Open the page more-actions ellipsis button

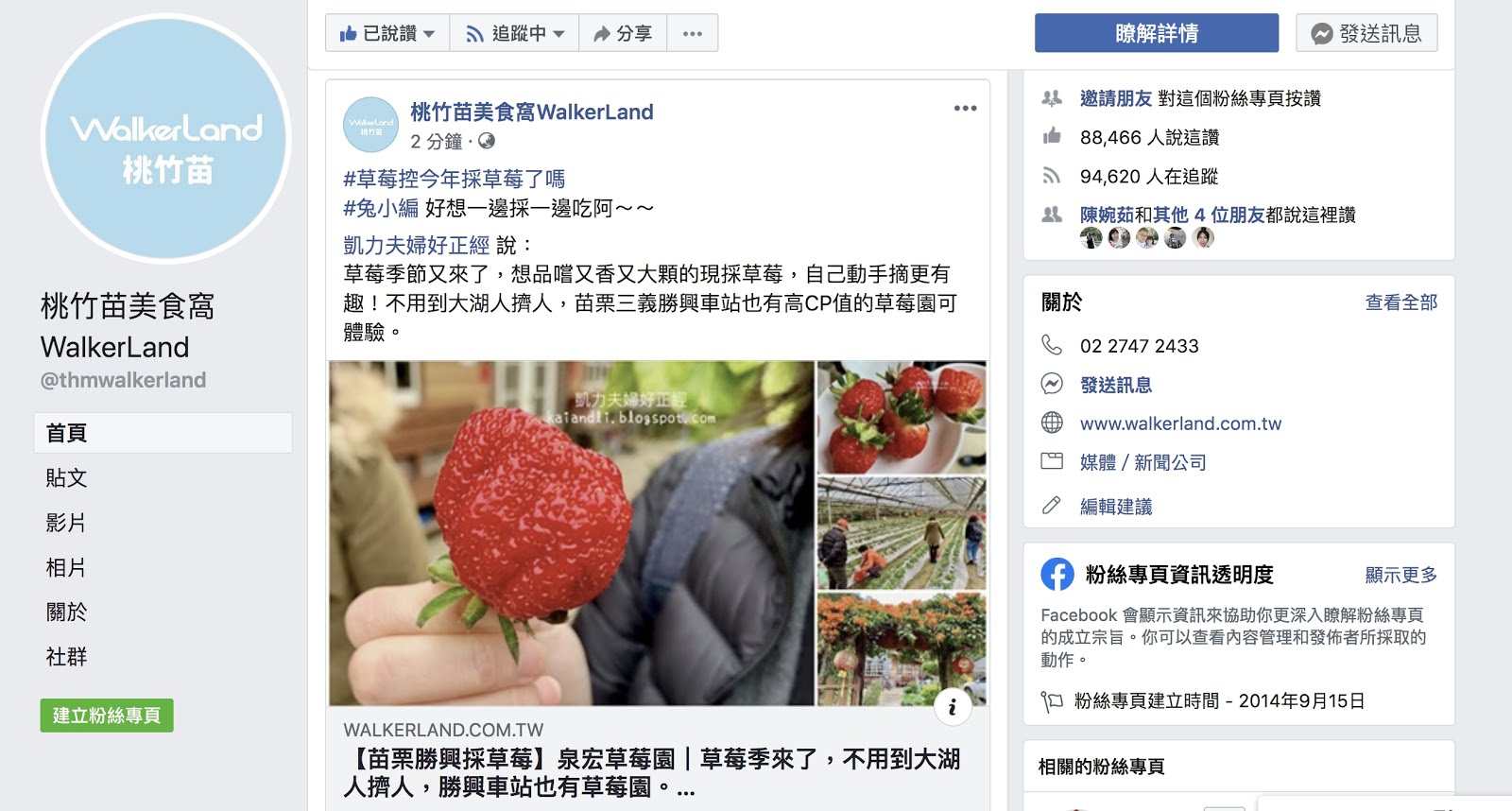693,33
